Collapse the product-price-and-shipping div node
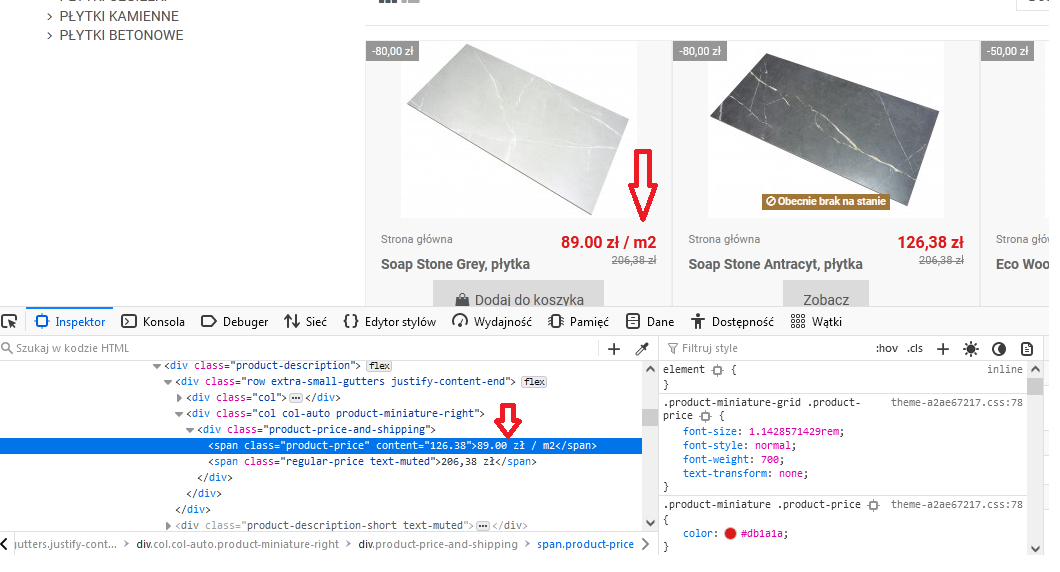 (190, 430)
